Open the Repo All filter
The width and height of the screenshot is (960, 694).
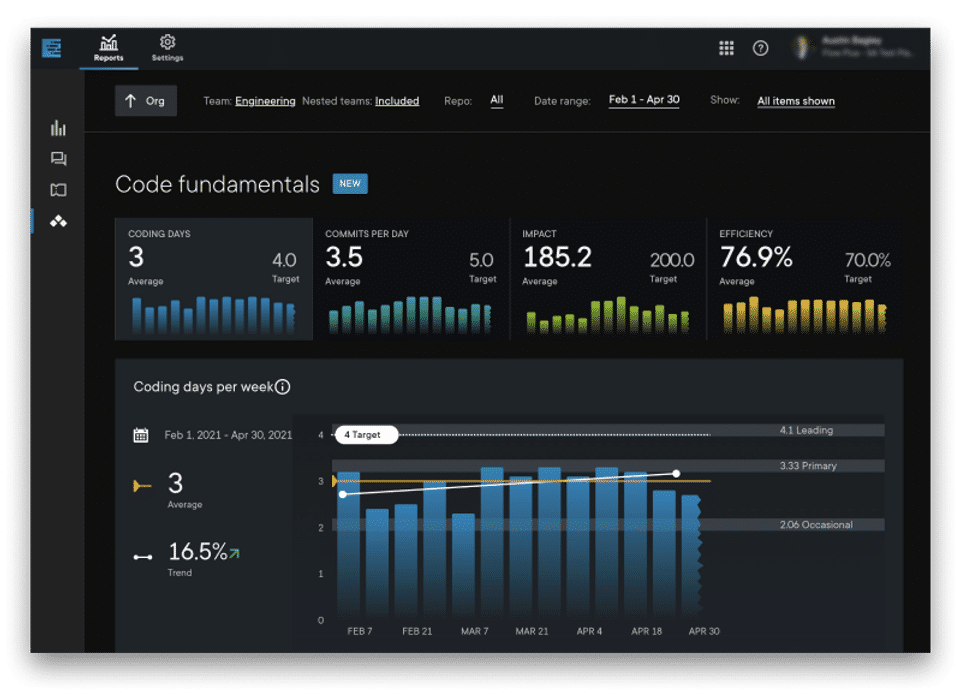(x=497, y=100)
